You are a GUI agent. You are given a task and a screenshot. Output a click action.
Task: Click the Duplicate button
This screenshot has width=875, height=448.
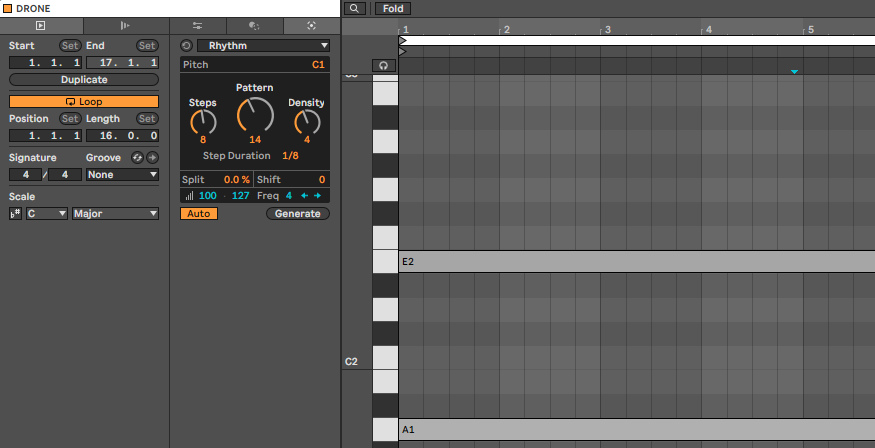point(84,80)
